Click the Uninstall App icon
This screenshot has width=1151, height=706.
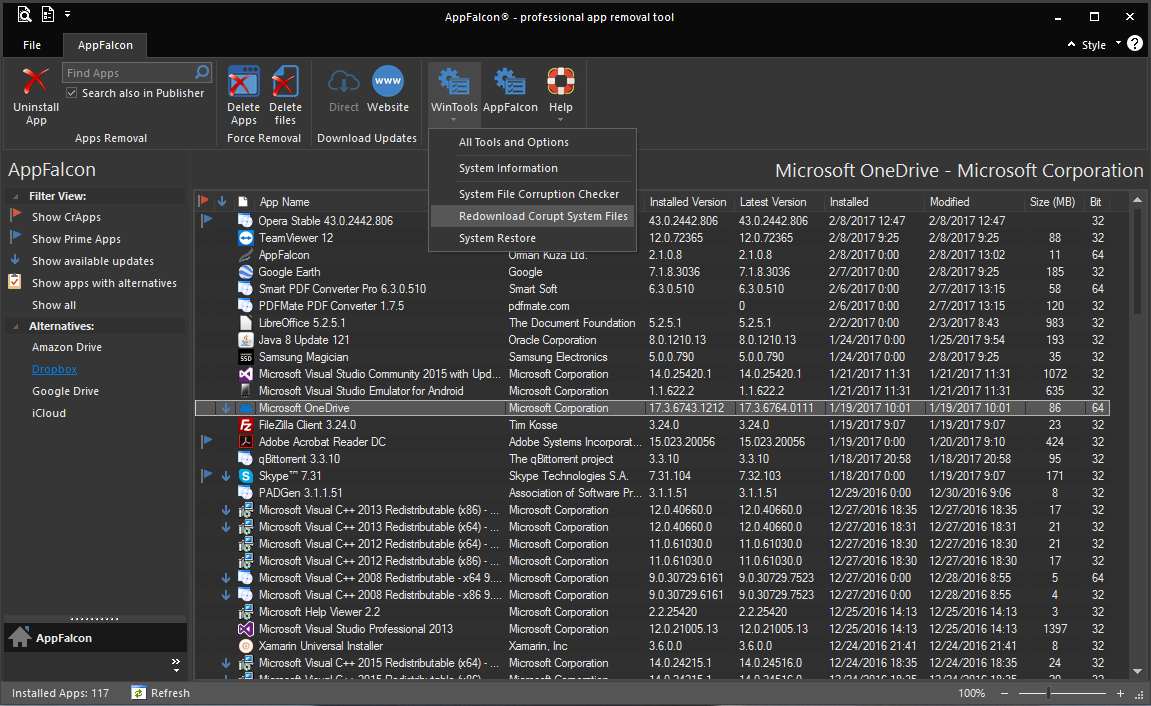click(36, 82)
